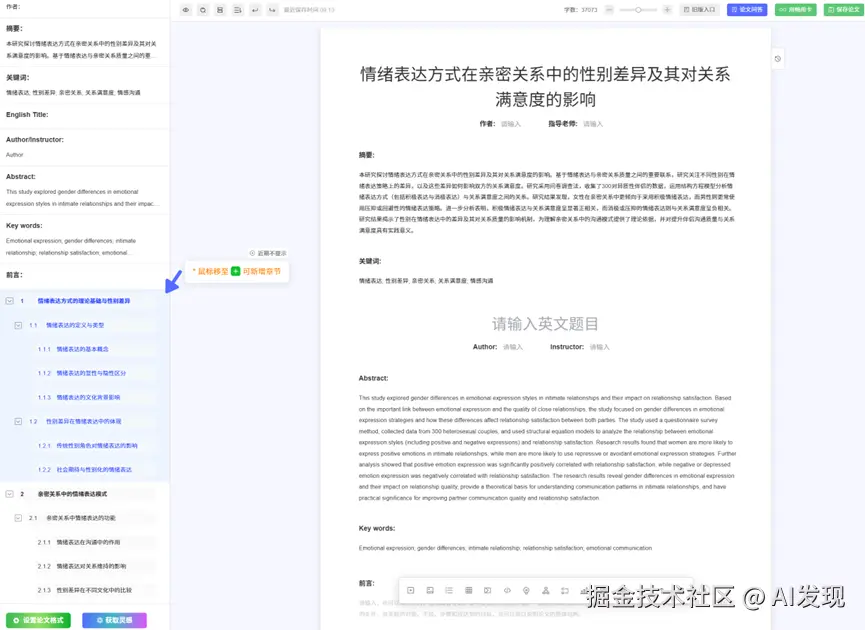
Task: Select section 1.1 情绪表达的定义与类型
Action: coord(75,325)
